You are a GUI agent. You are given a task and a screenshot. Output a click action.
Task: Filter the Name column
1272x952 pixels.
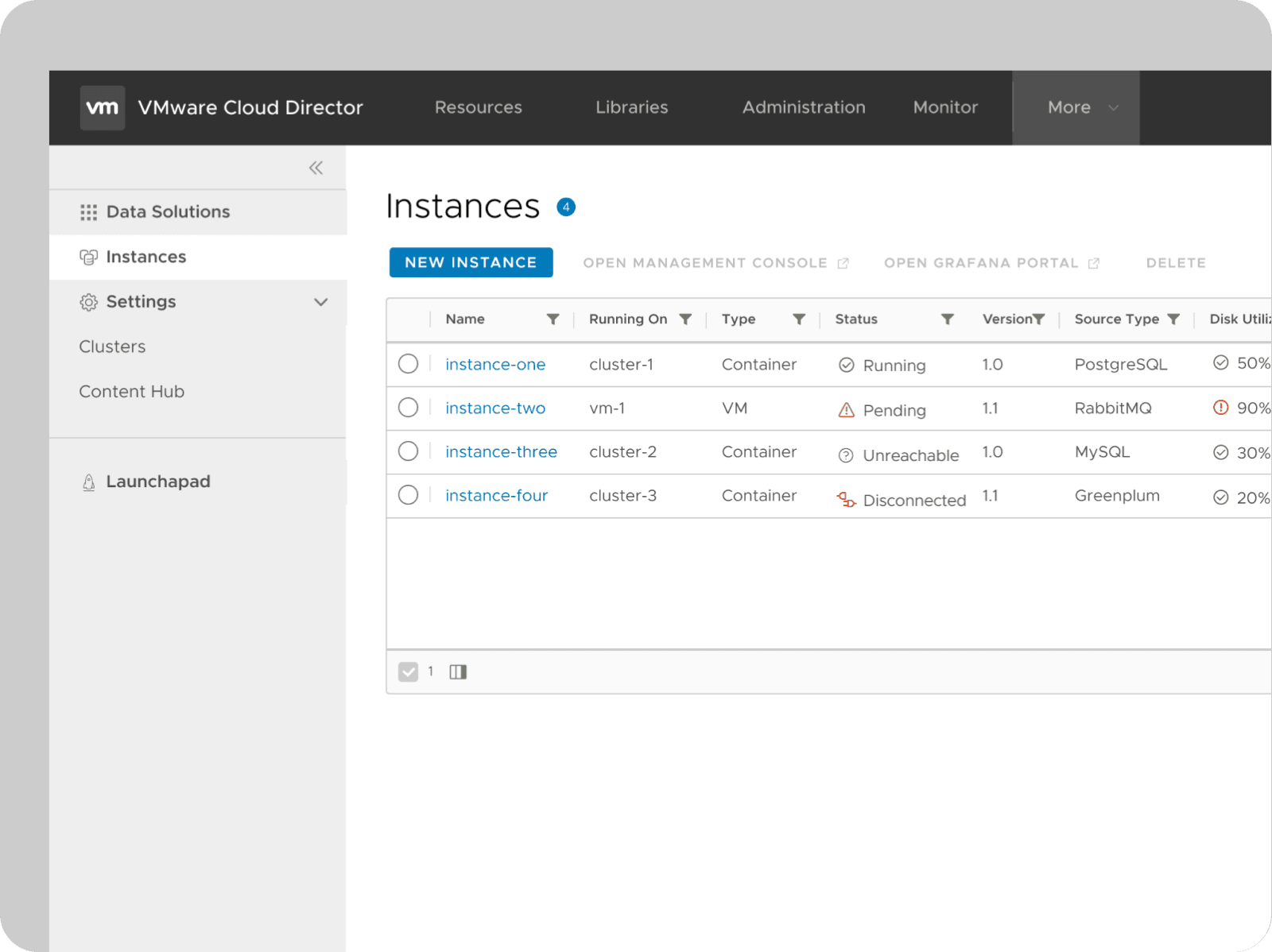(553, 319)
